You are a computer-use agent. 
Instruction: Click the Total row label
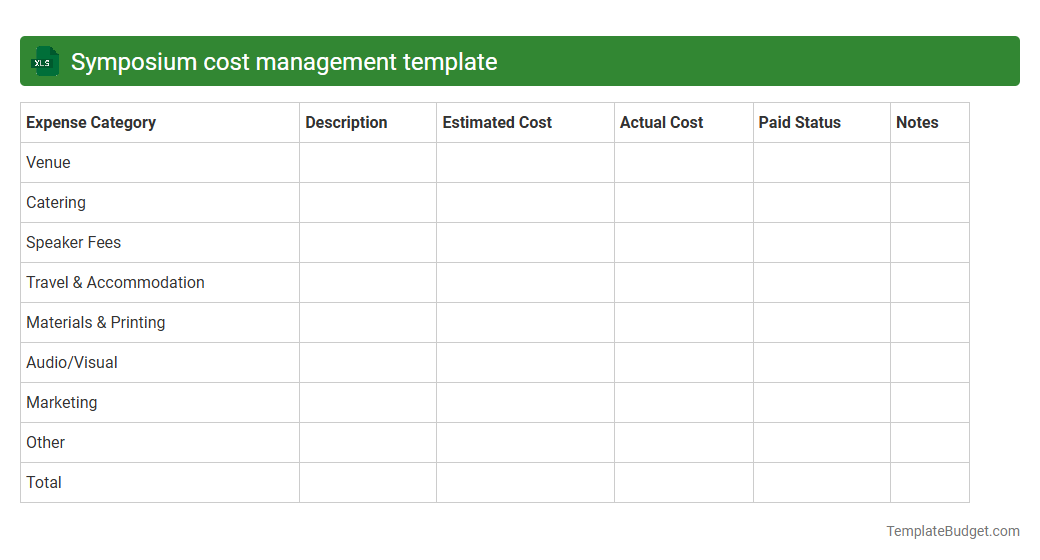(44, 482)
